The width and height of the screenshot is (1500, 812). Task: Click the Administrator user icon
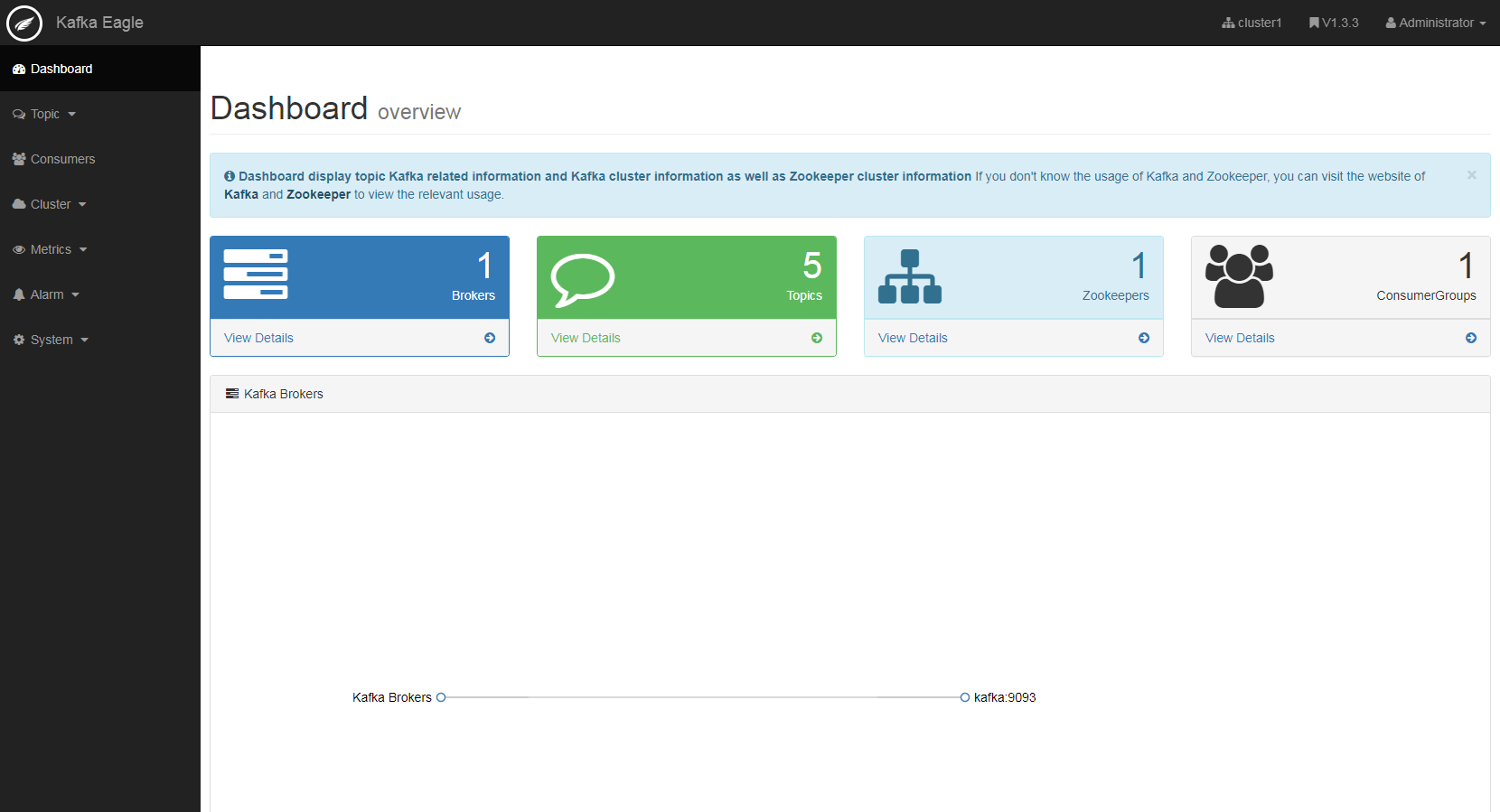(1391, 23)
